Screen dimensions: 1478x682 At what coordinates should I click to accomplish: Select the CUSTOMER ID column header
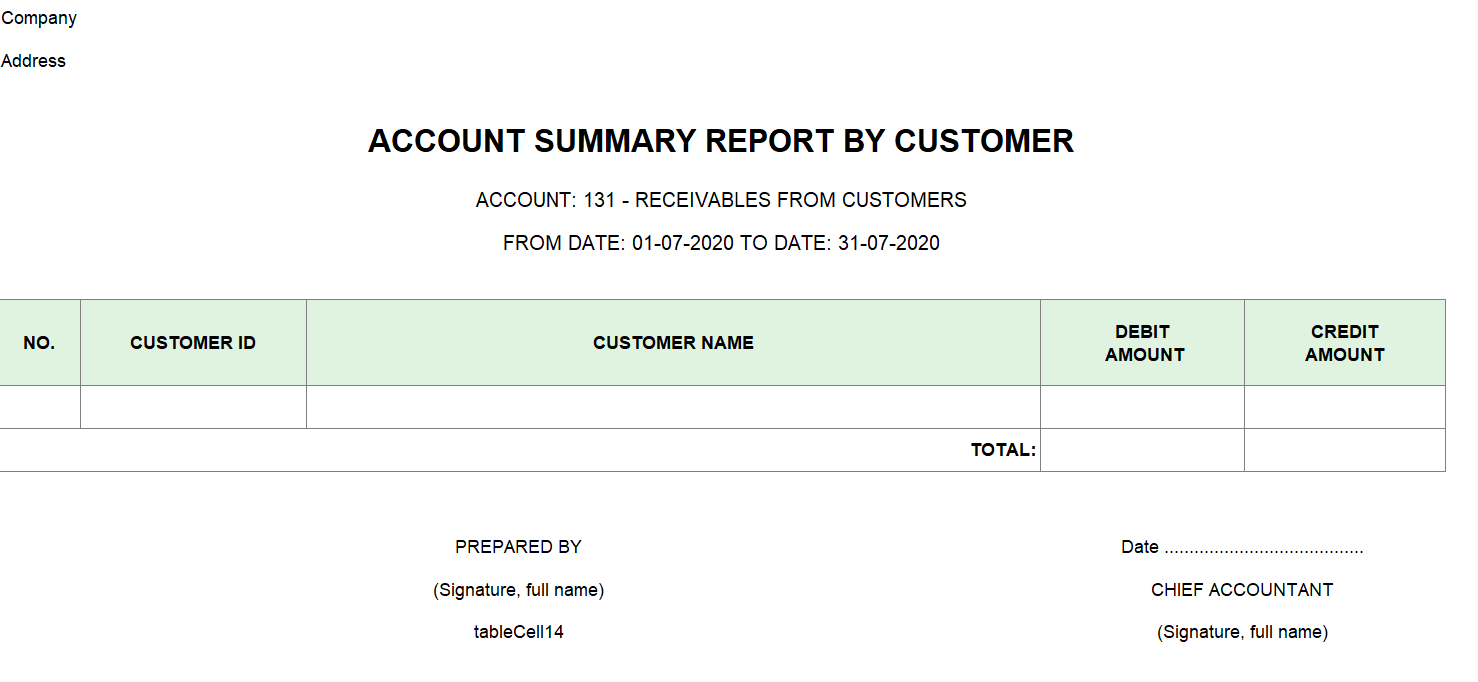(x=193, y=343)
